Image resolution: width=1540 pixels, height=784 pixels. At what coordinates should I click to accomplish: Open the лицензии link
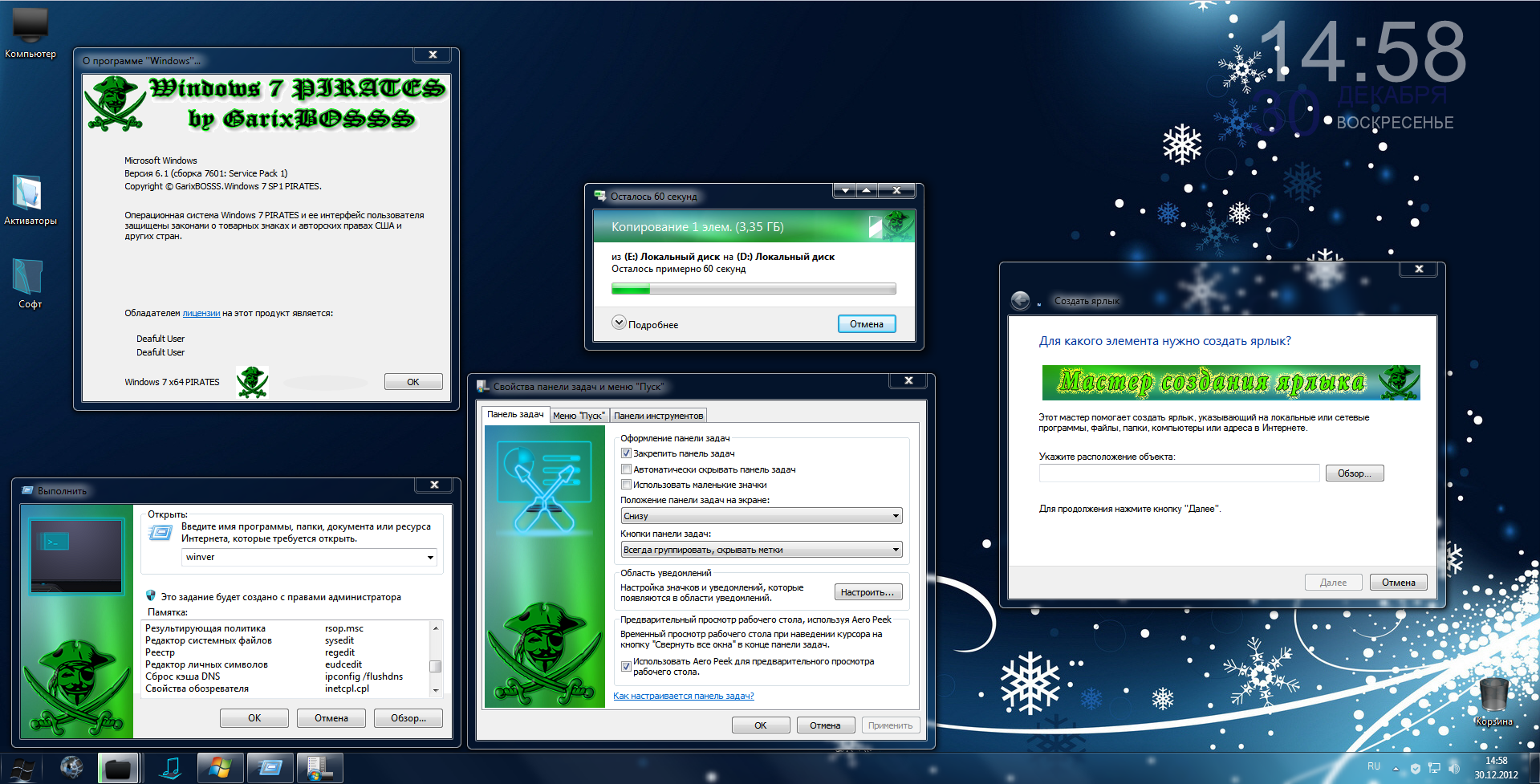click(201, 313)
